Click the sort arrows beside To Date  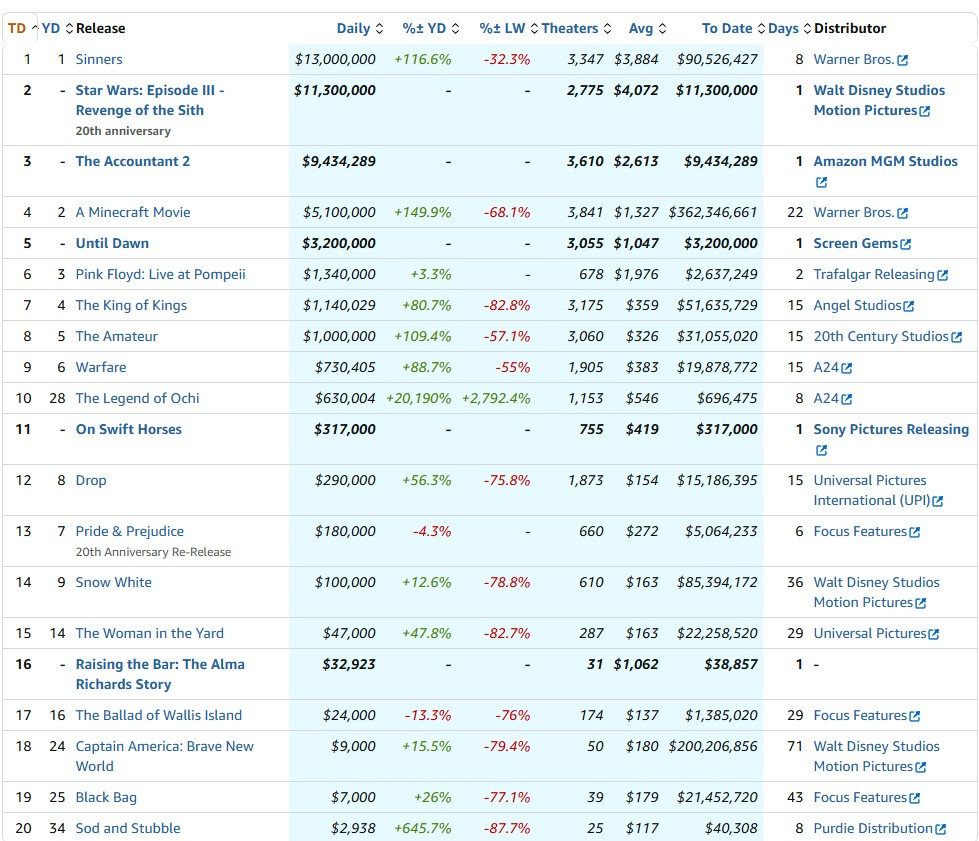(x=760, y=29)
